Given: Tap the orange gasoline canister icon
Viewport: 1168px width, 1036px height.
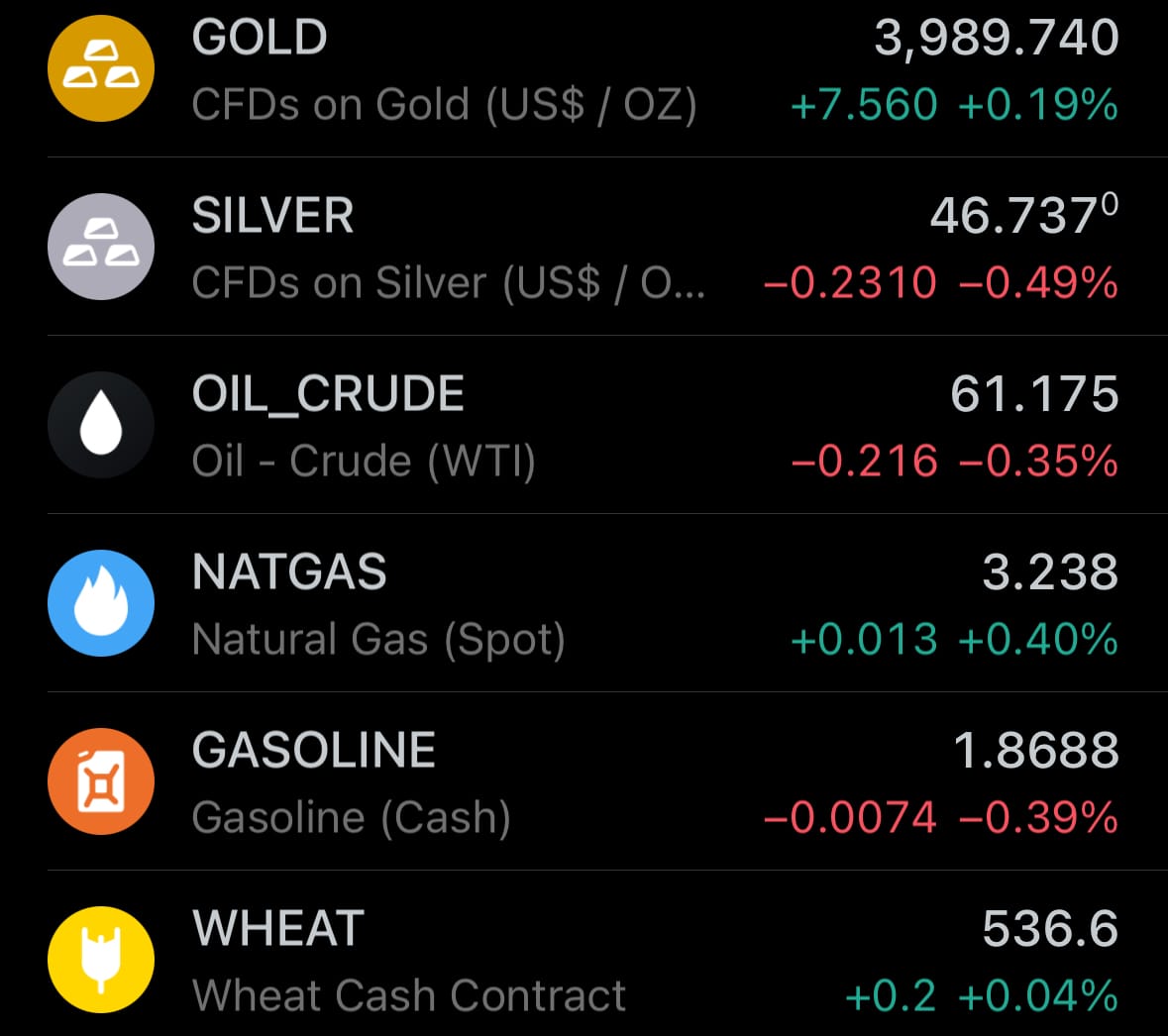Looking at the screenshot, I should (x=101, y=781).
